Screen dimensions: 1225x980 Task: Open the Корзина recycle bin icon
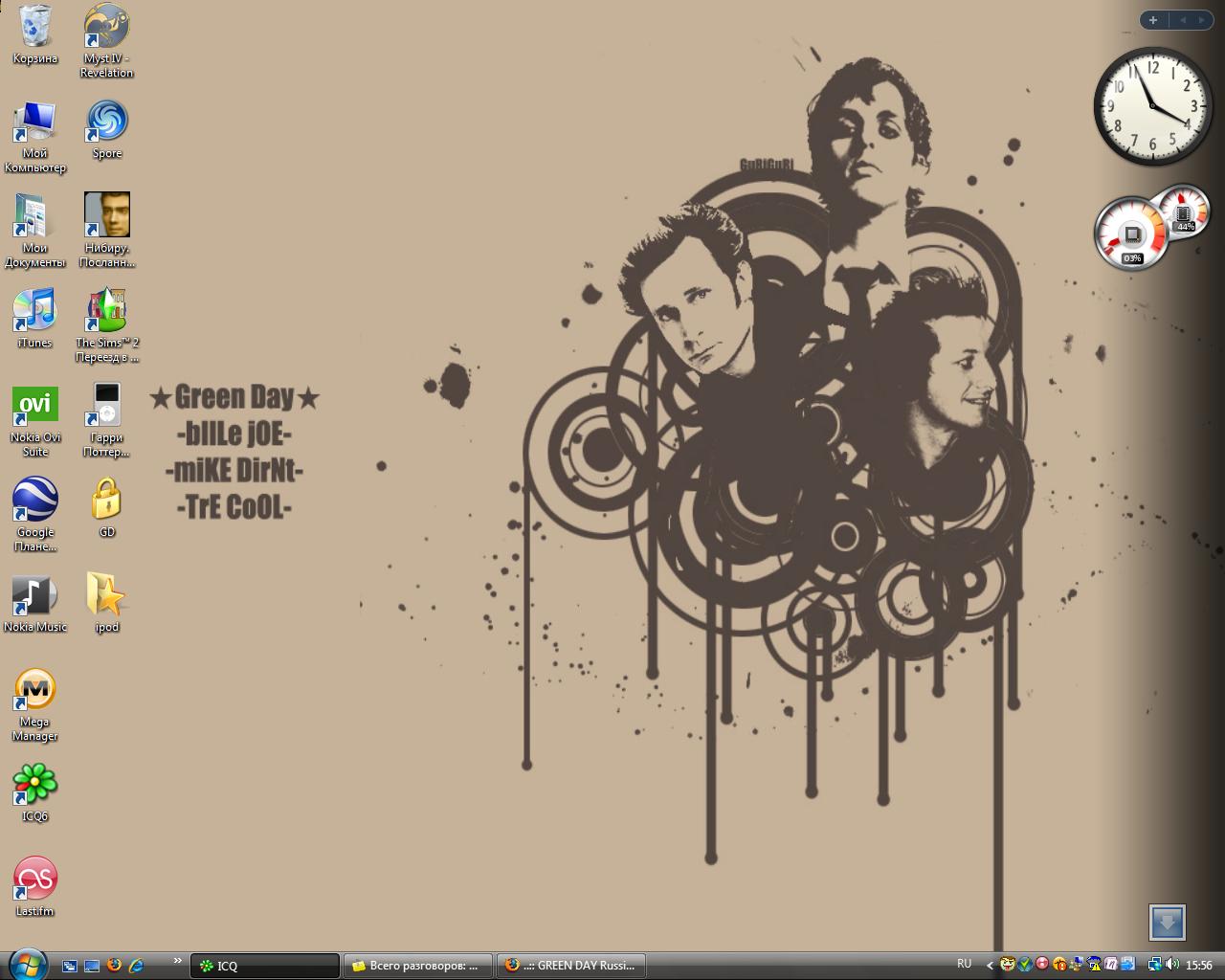(x=35, y=34)
